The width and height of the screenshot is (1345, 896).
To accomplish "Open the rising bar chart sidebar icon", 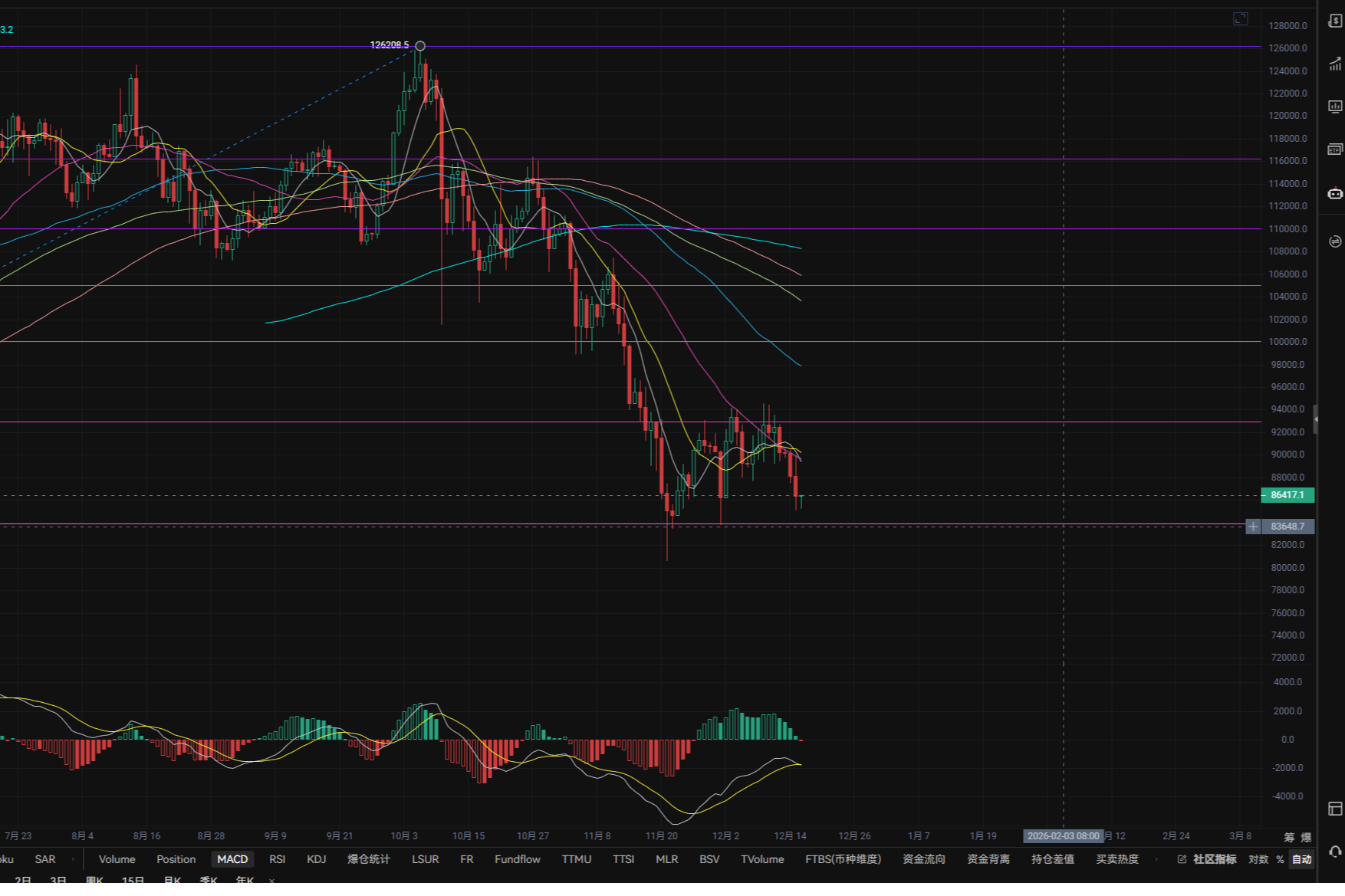I will click(x=1335, y=64).
